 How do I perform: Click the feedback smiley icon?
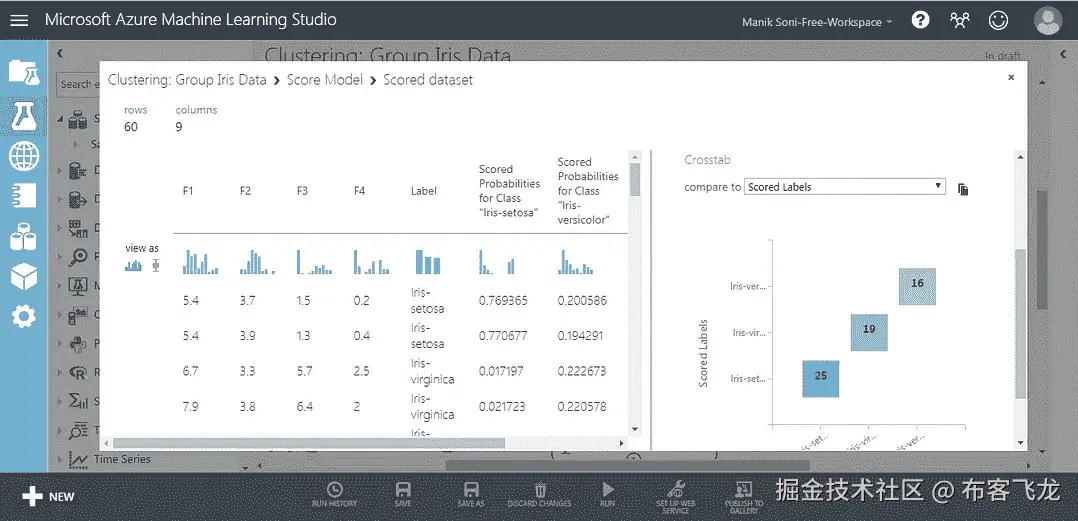tap(998, 20)
